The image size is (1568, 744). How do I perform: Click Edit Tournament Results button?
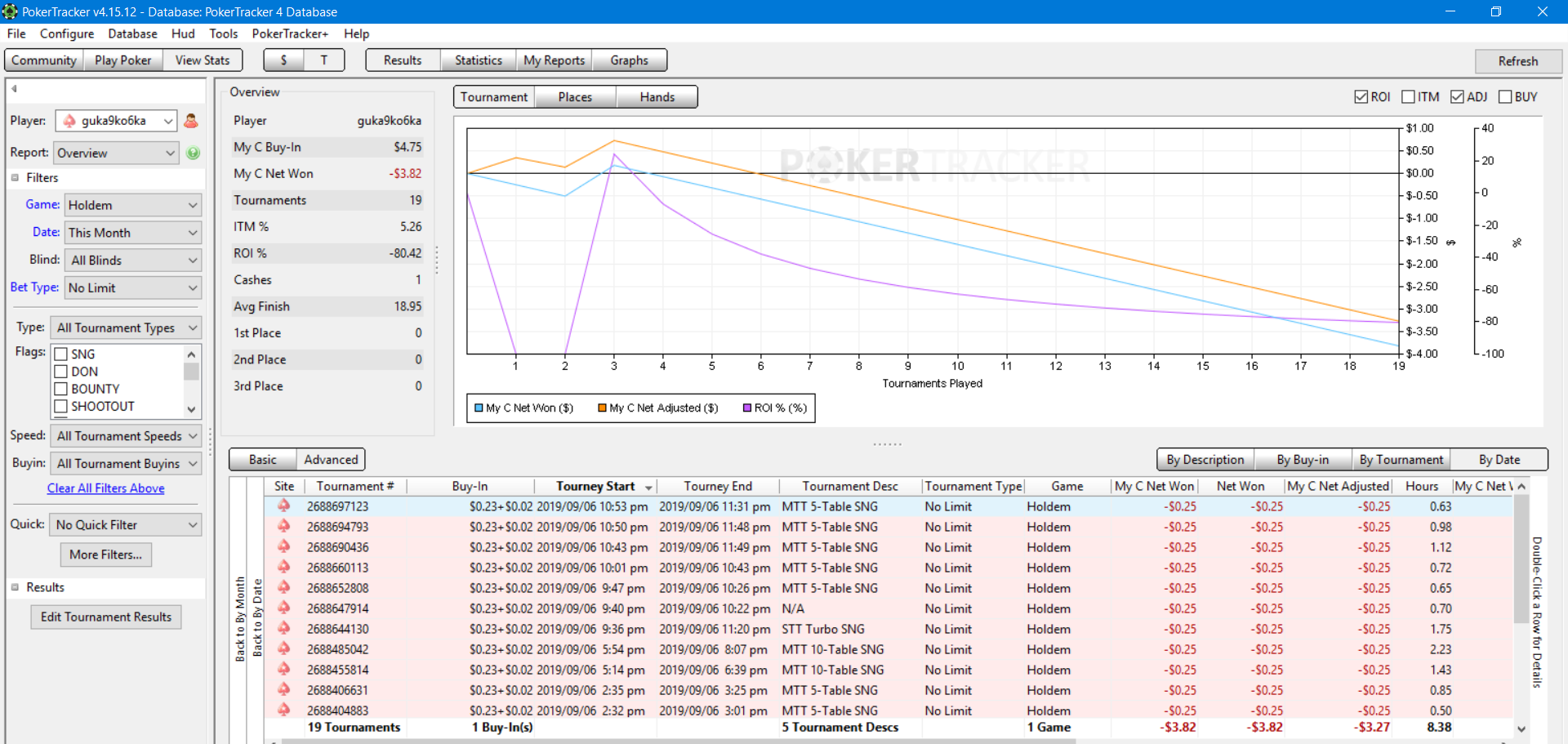pyautogui.click(x=106, y=617)
